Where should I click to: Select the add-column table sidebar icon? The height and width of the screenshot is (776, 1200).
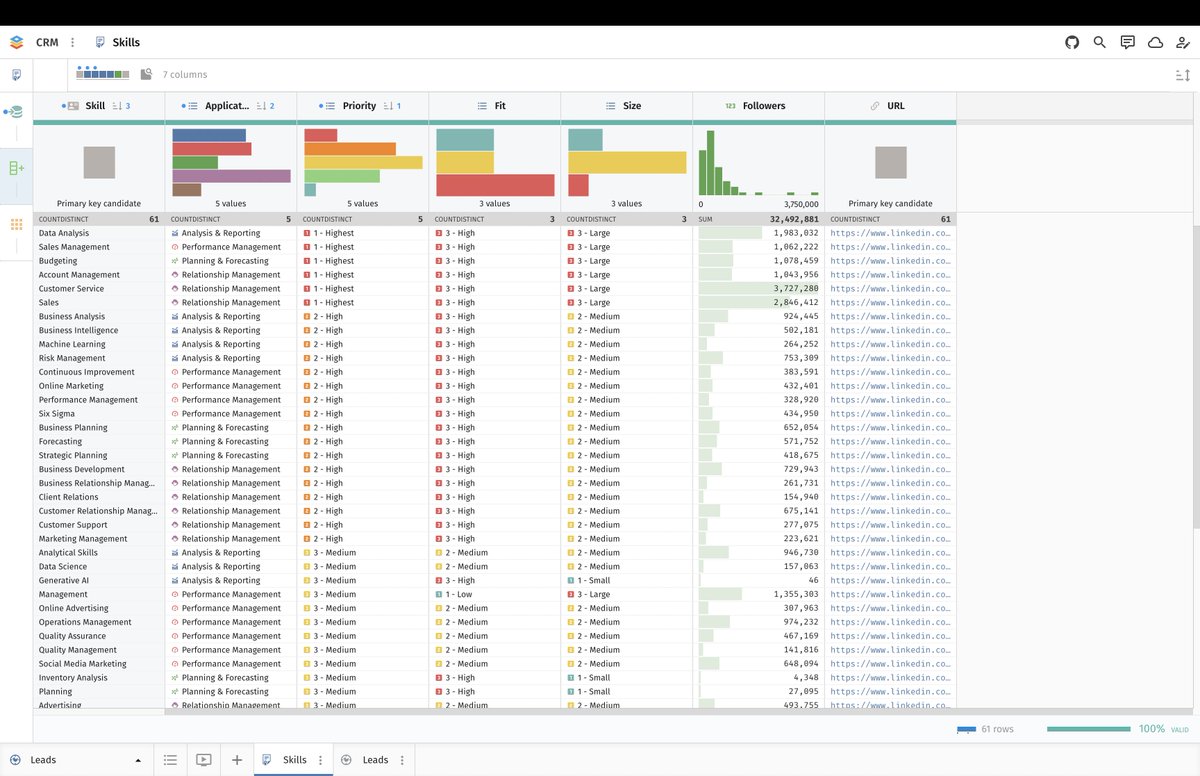16,168
